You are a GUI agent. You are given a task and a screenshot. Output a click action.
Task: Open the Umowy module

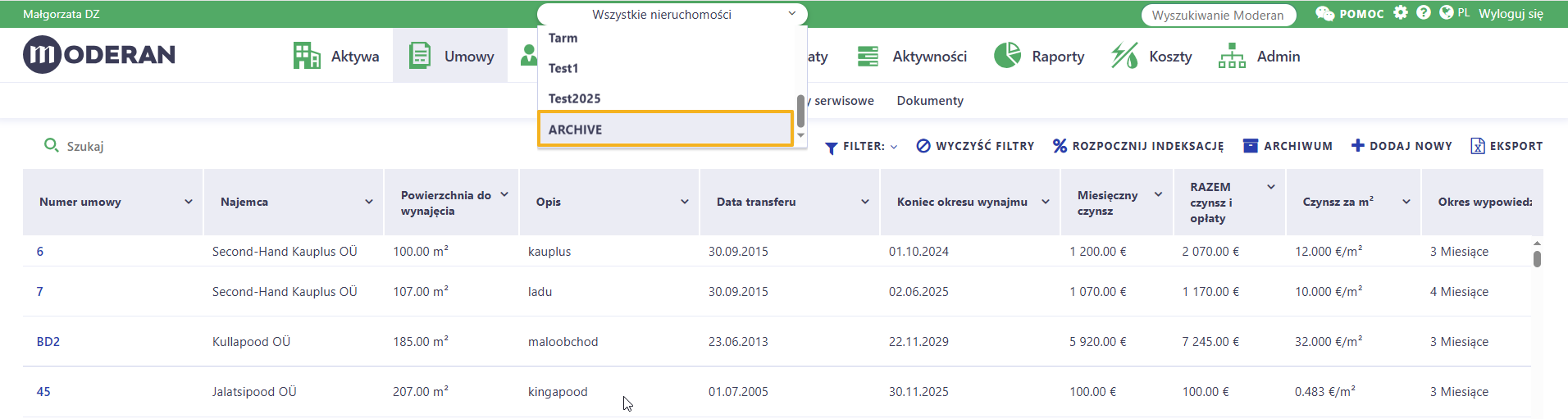450,56
